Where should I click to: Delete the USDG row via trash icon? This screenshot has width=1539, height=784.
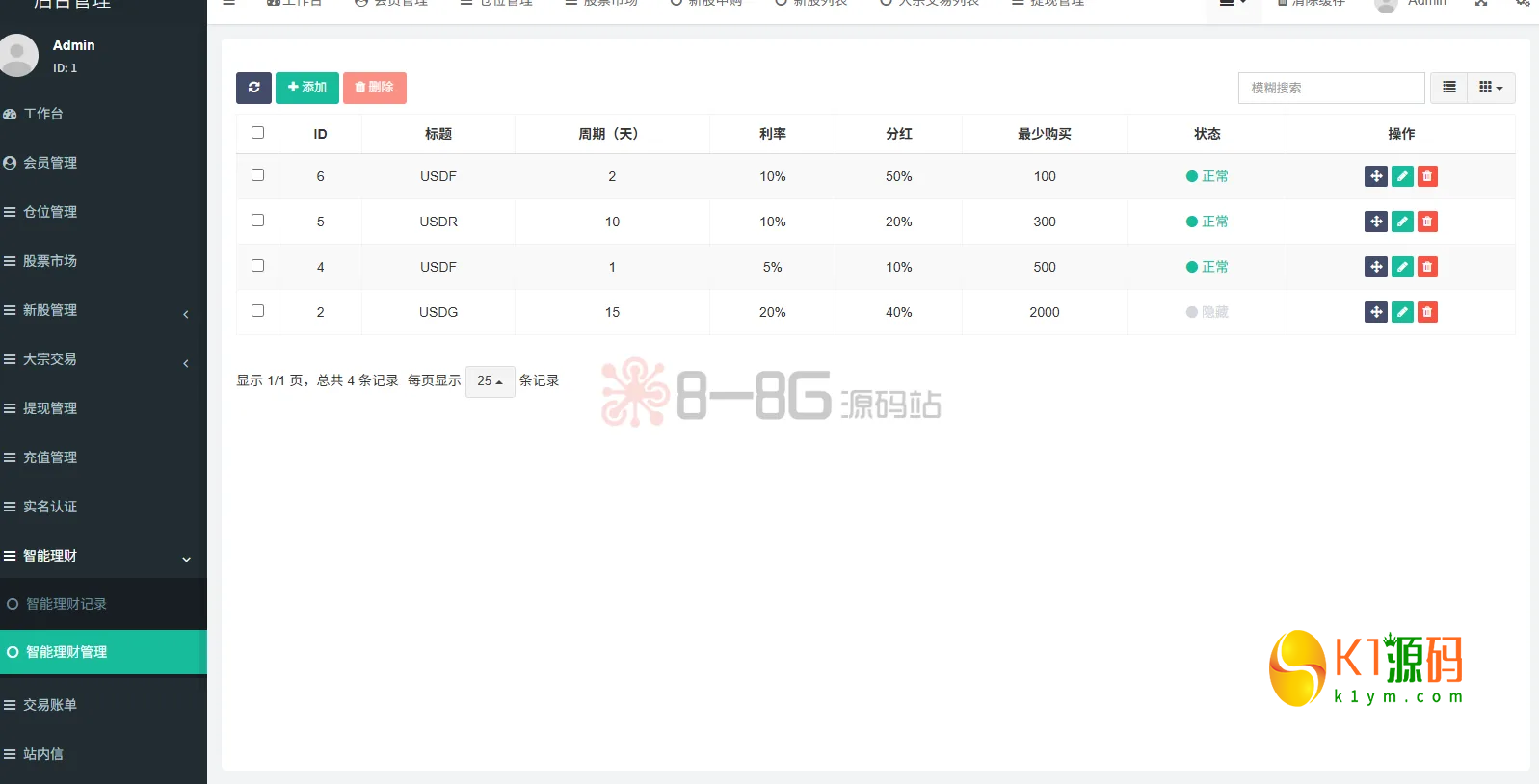click(x=1427, y=312)
